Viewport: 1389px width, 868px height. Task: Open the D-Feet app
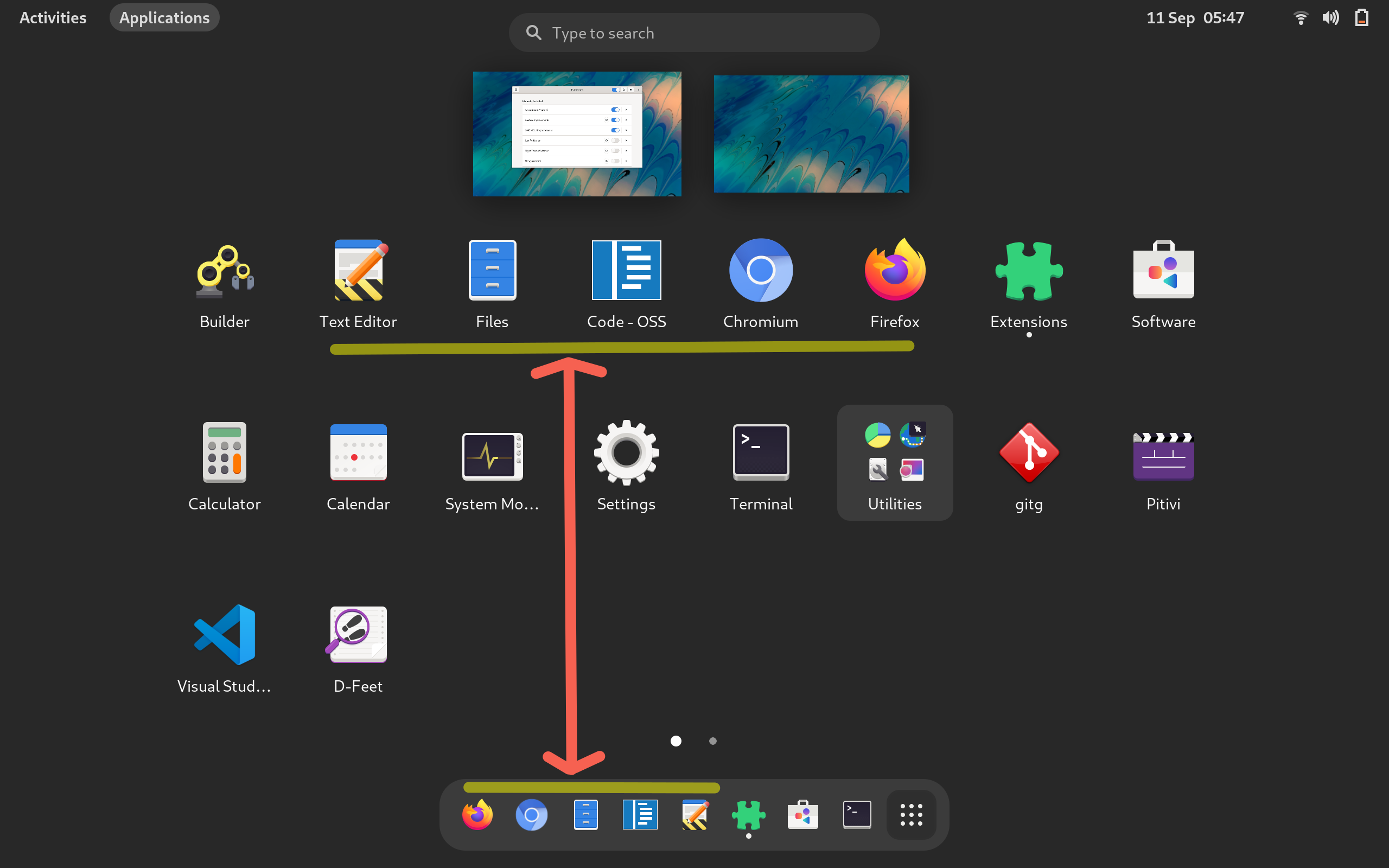[x=358, y=648]
